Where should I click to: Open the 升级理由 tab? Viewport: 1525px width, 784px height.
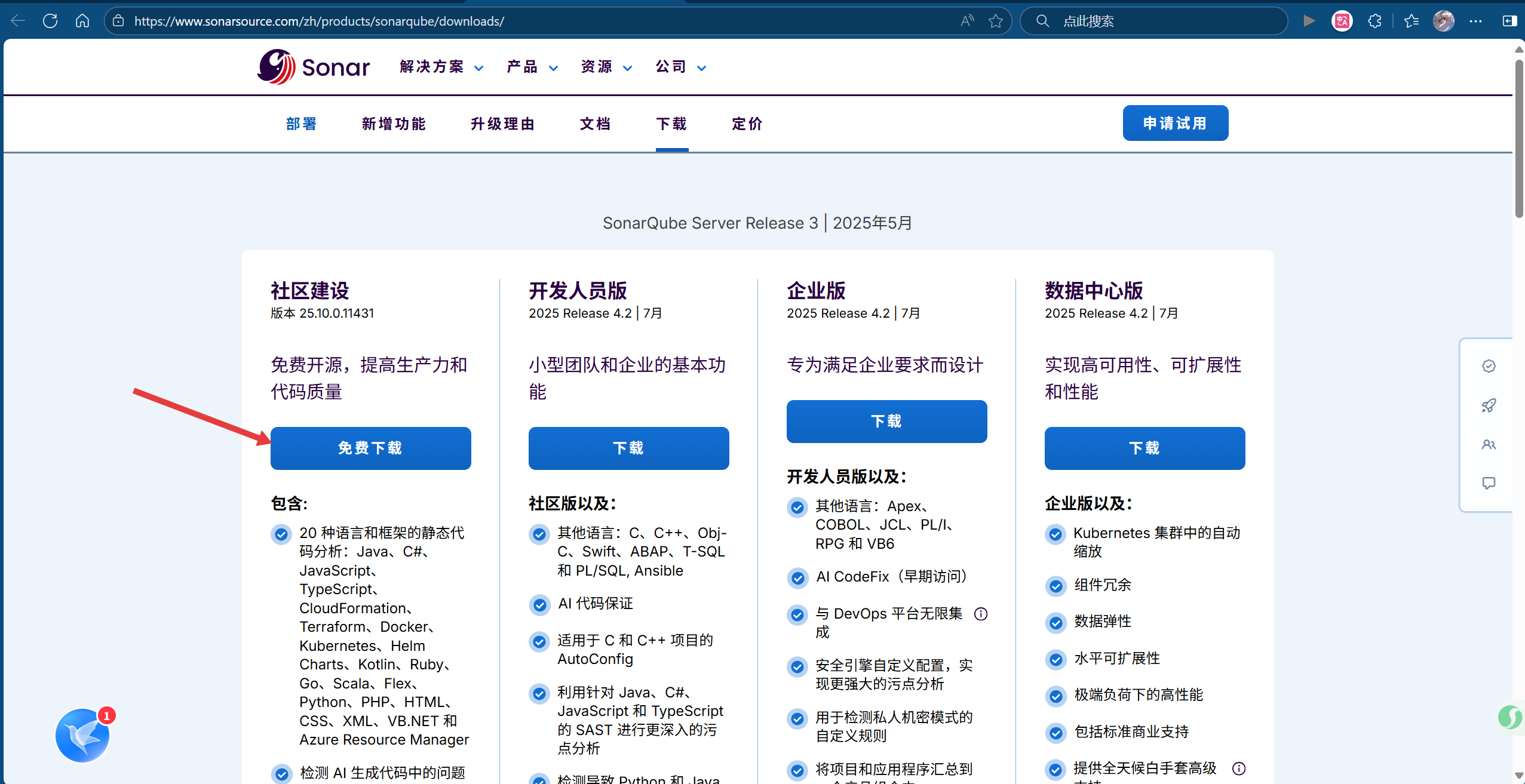click(502, 124)
